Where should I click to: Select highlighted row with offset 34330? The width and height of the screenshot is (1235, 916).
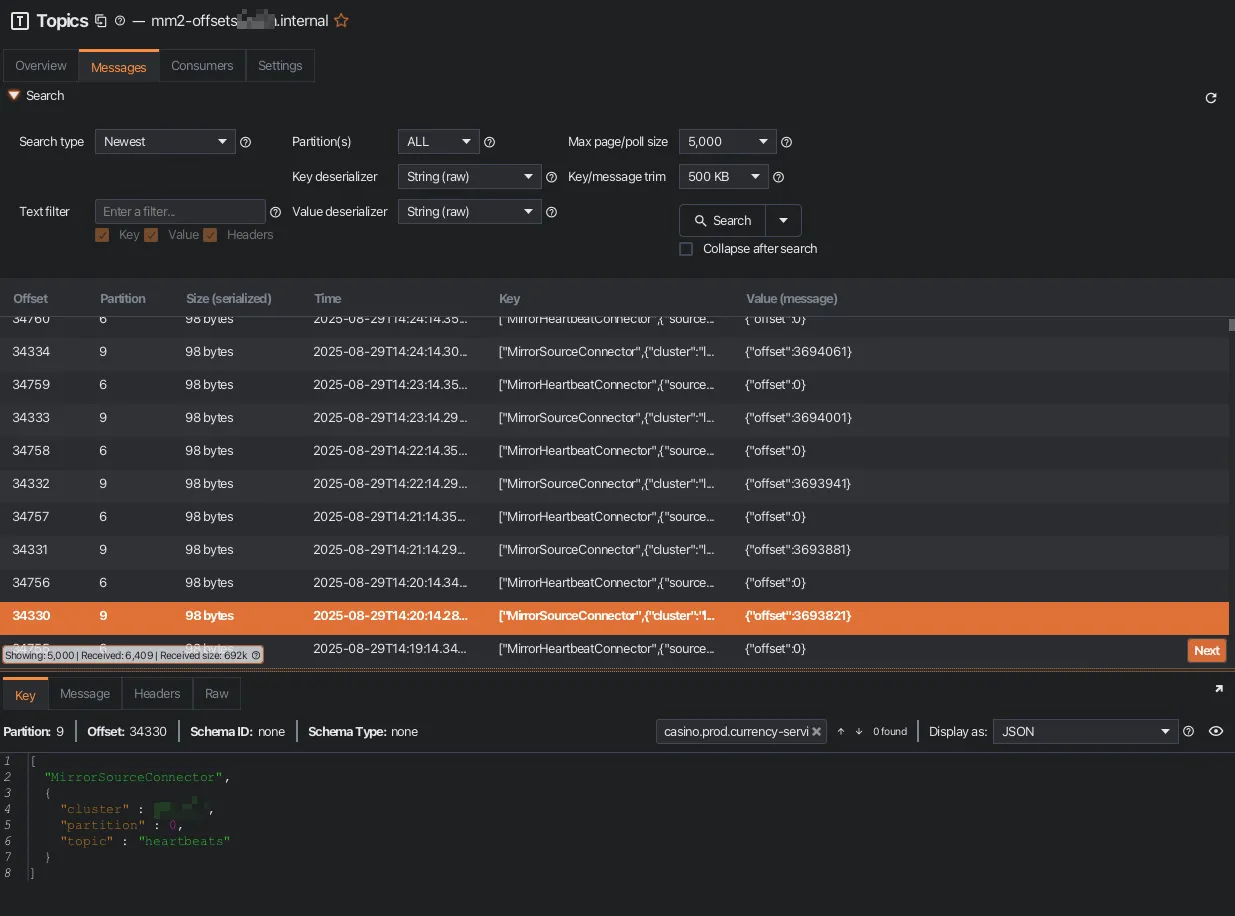(x=614, y=617)
